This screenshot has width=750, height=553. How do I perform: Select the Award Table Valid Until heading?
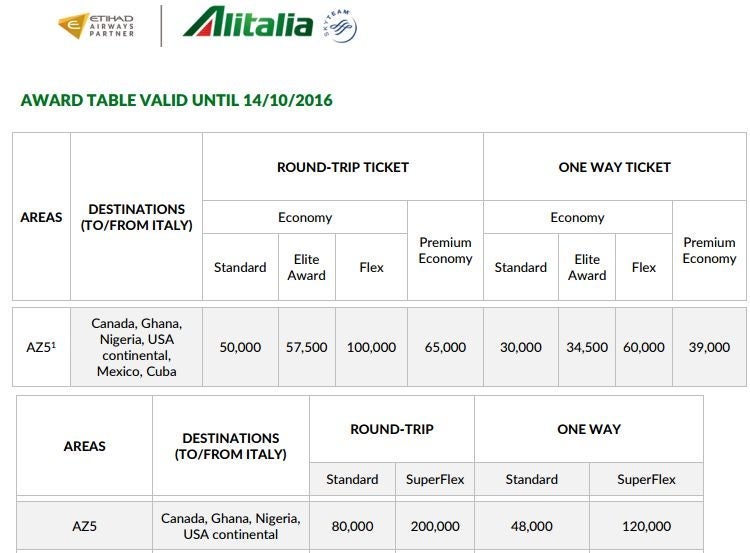(176, 101)
